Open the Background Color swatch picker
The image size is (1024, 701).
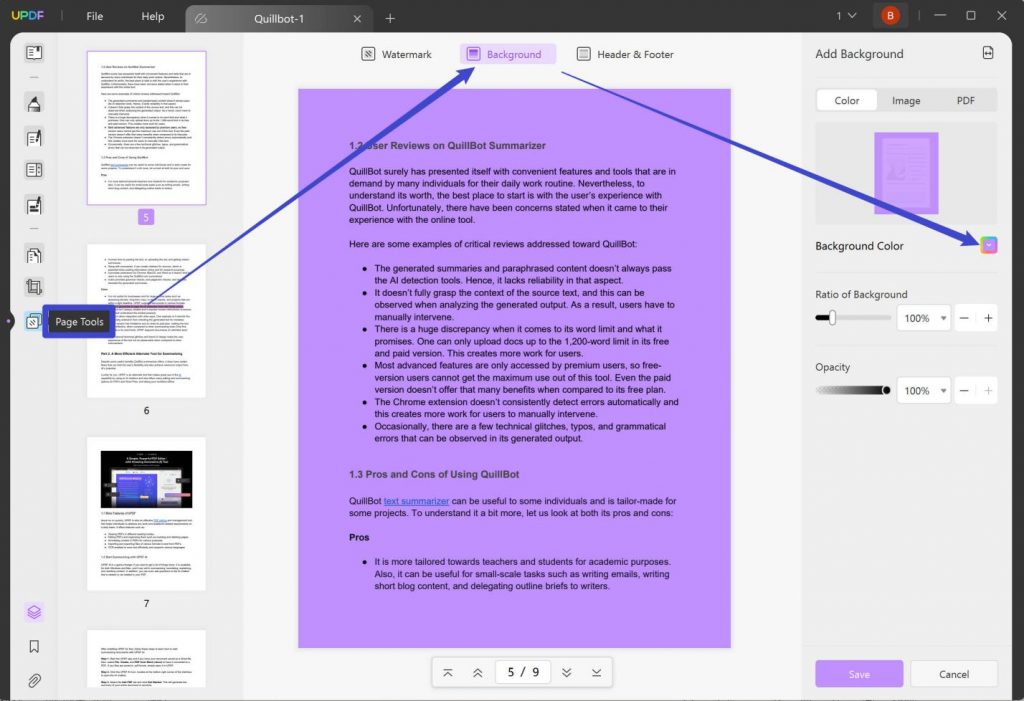click(988, 245)
